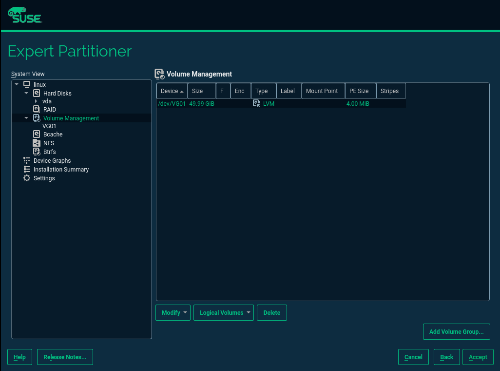Screen dimensions: 500x371
Task: Click the PE Size column header
Action: (x=361, y=91)
